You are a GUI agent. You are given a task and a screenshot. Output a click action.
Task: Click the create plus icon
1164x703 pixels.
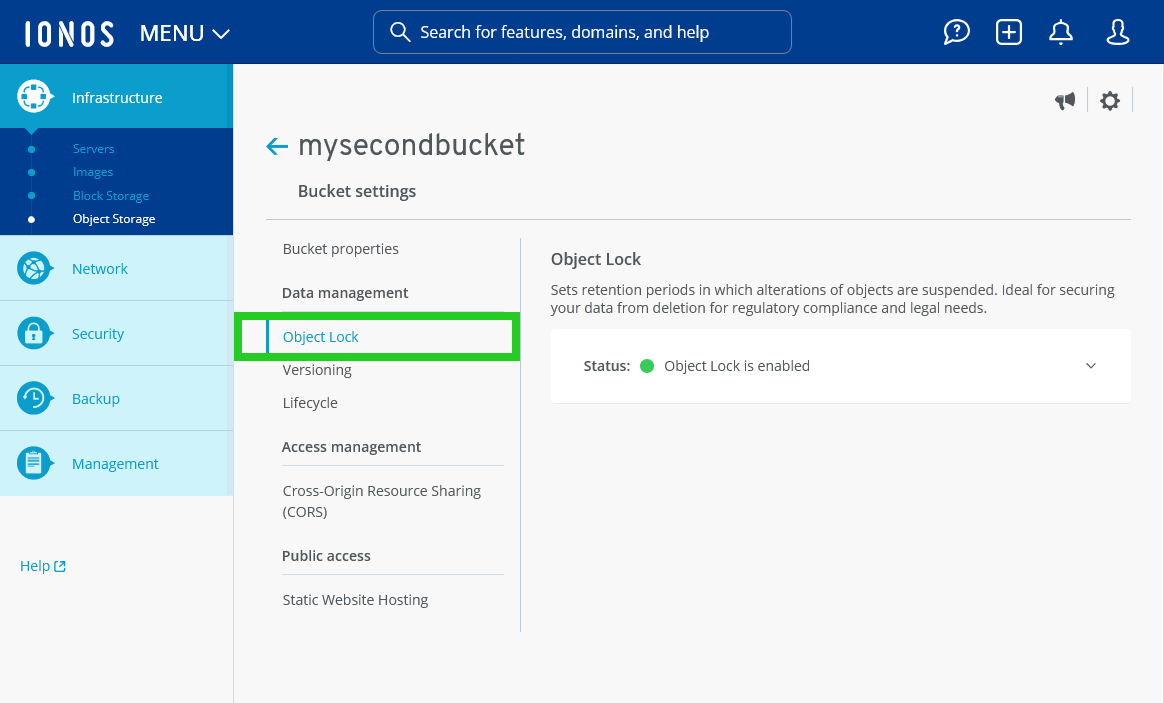pos(1009,32)
